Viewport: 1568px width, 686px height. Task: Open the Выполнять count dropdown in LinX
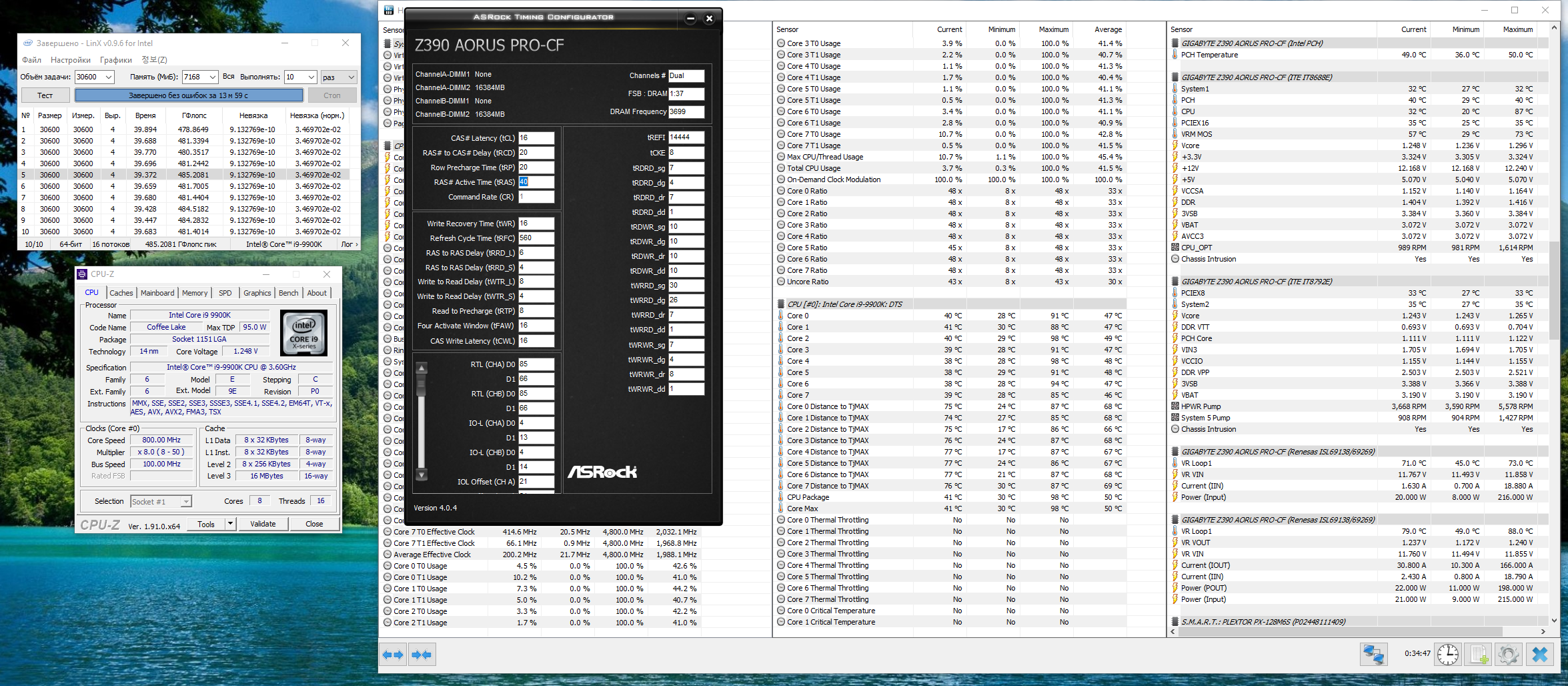pyautogui.click(x=311, y=77)
